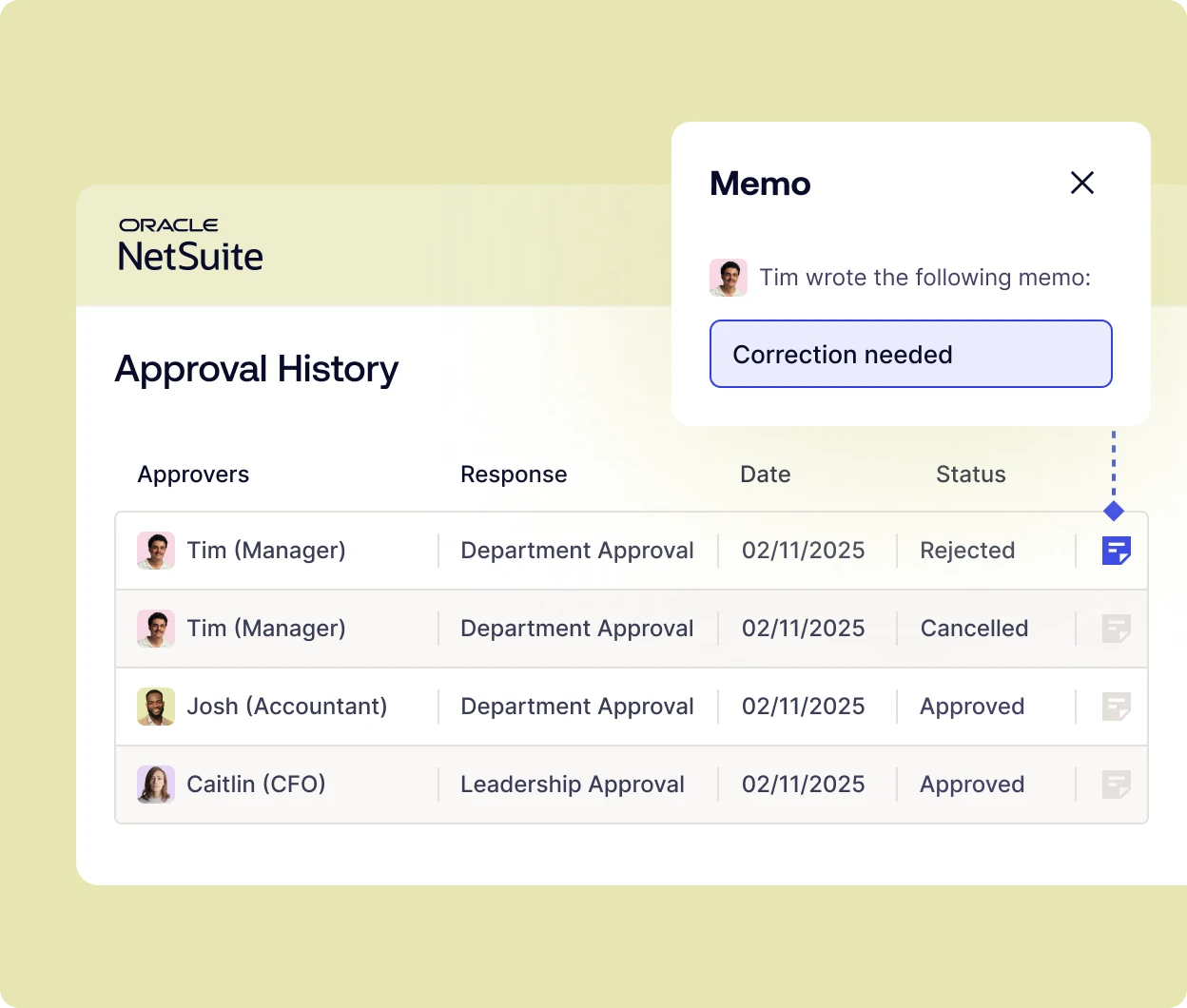Click Caitlin's avatar in the approvers list
The width and height of the screenshot is (1187, 1008).
156,785
